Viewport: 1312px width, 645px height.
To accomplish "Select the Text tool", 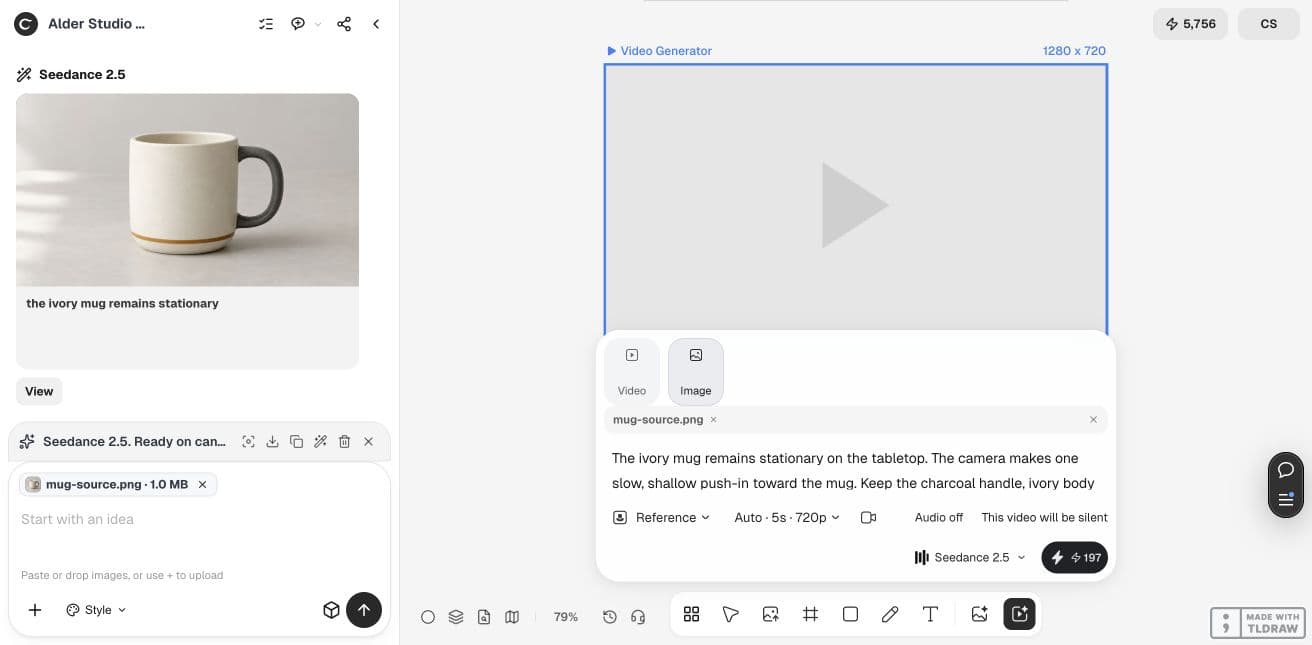I will pos(930,614).
